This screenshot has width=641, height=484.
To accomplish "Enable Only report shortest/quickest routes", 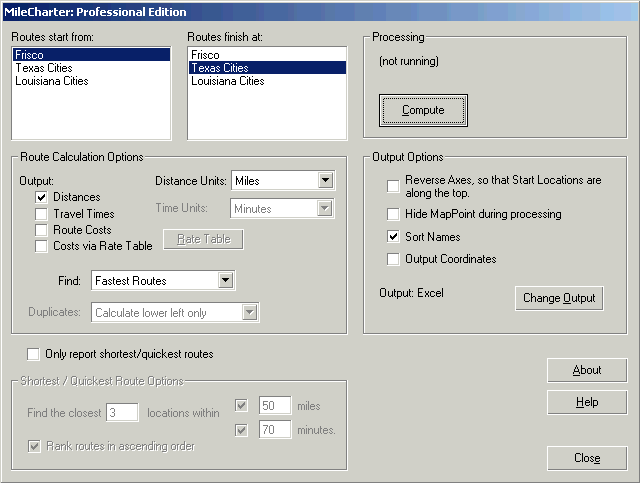I will [33, 354].
